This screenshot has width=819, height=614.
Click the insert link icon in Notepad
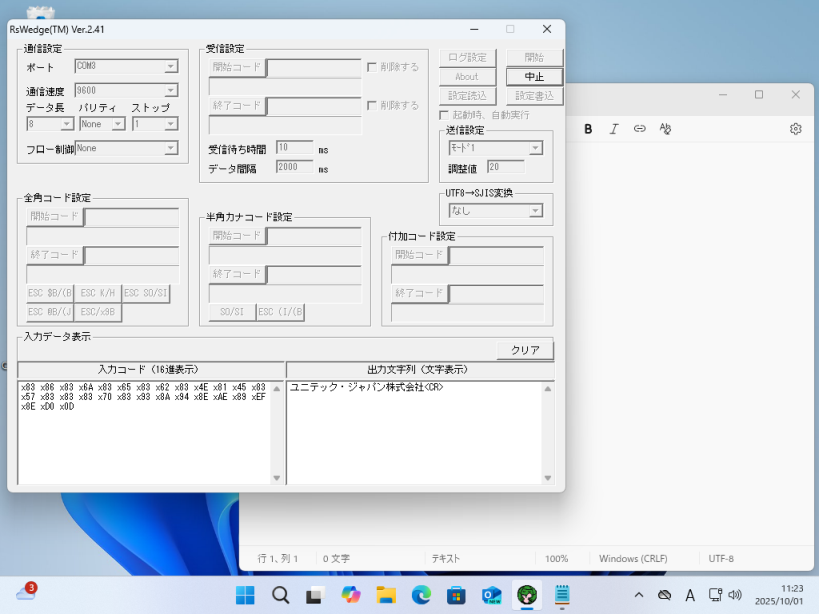[x=640, y=129]
